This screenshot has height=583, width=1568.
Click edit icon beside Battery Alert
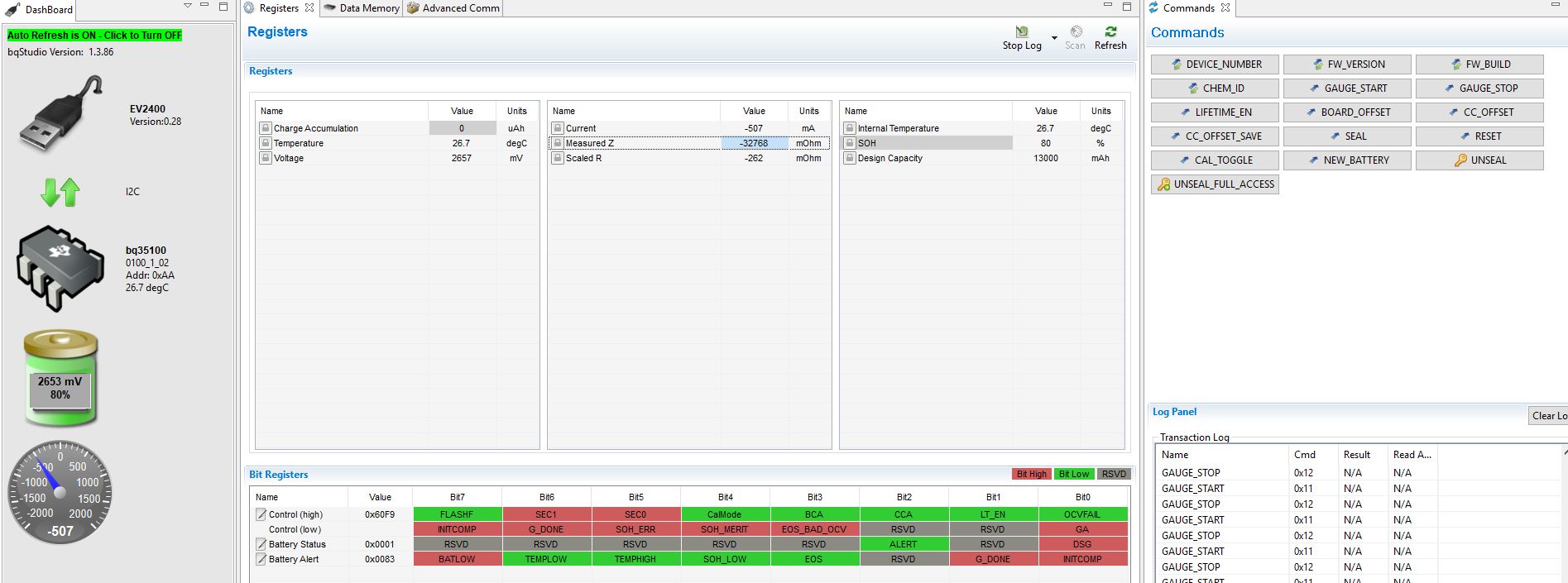click(x=261, y=559)
